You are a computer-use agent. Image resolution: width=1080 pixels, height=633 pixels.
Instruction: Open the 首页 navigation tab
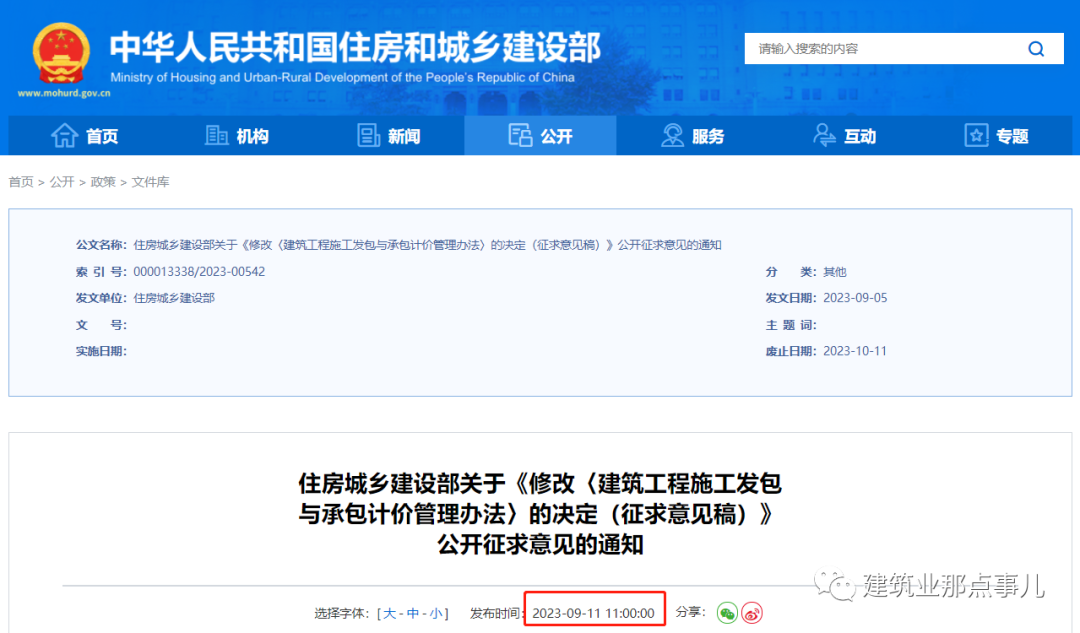85,136
